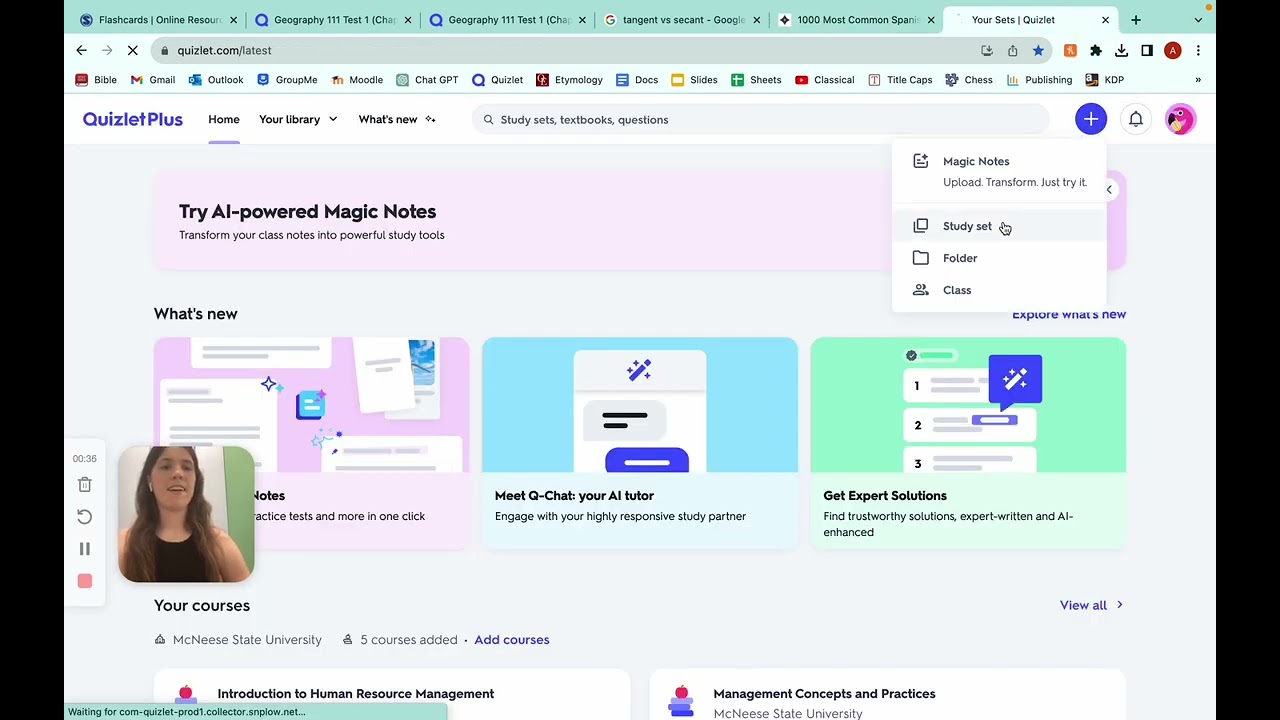
Task: Open the Chat GPT bookmark
Action: click(x=427, y=80)
